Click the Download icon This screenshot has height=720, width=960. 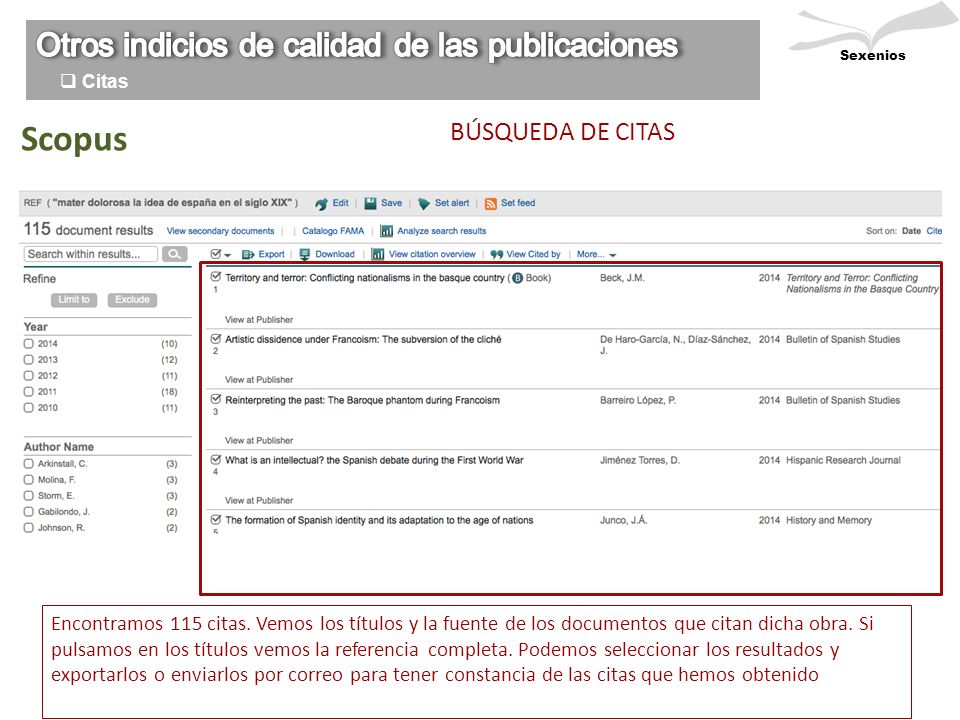coord(304,254)
